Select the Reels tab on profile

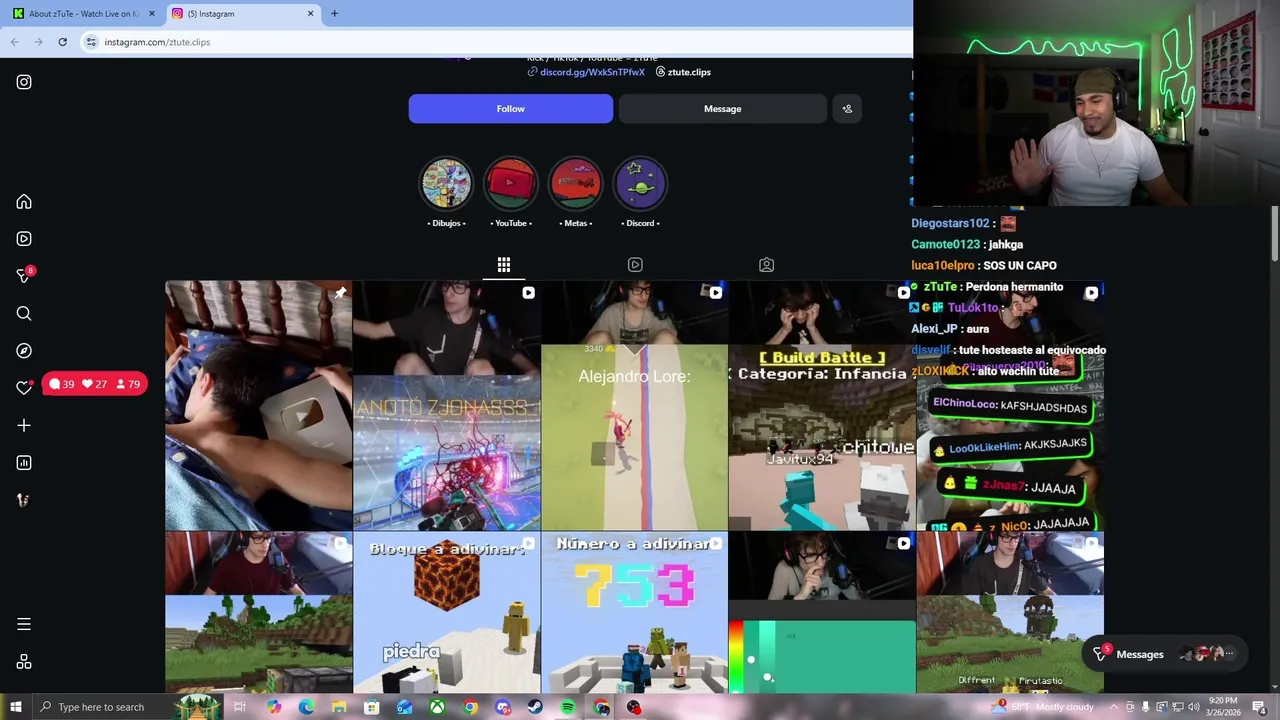635,265
